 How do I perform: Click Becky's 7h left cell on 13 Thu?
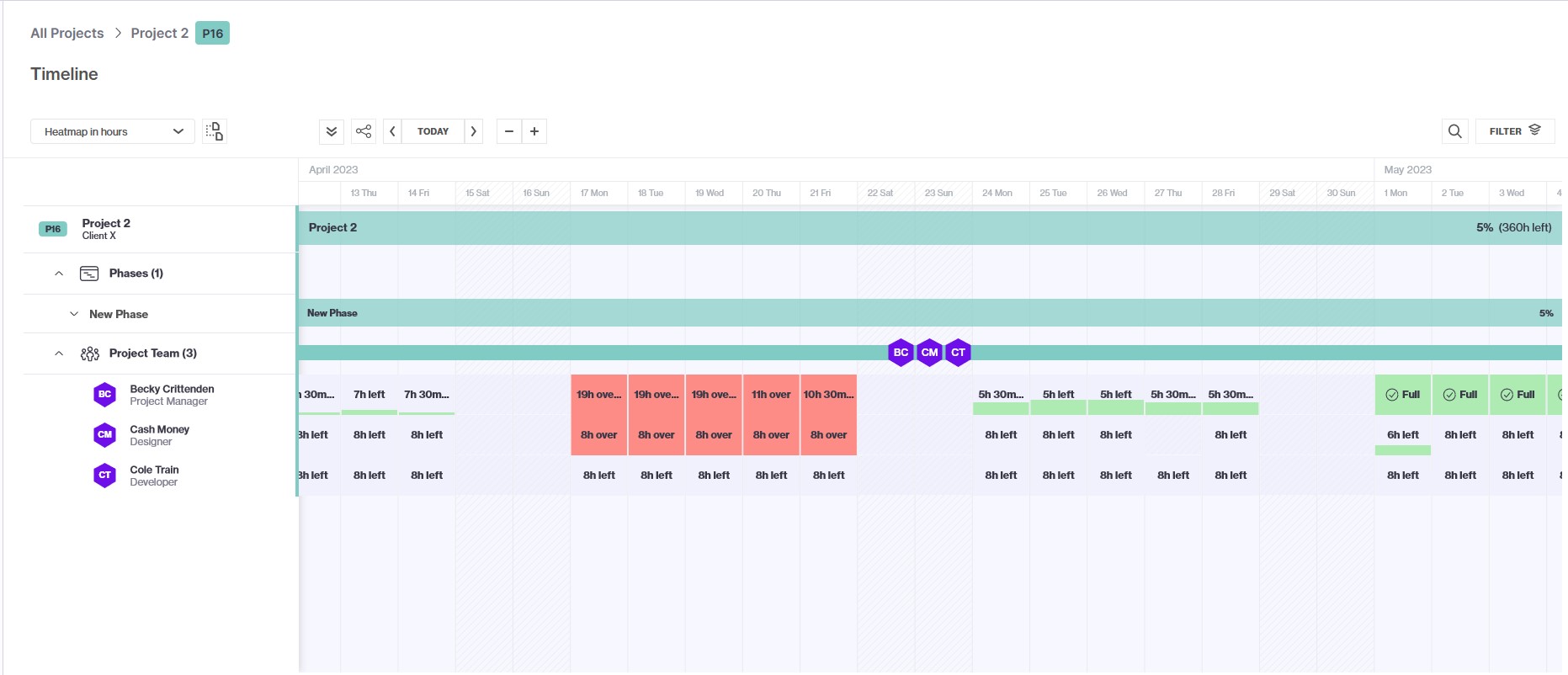369,395
